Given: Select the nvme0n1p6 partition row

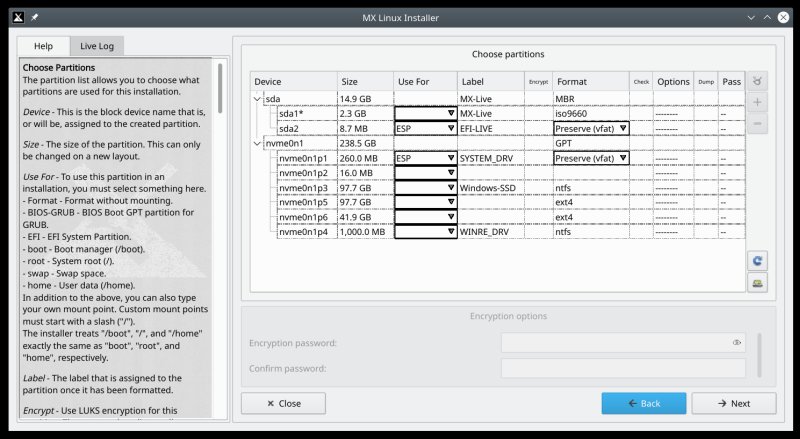Looking at the screenshot, I should click(497, 217).
